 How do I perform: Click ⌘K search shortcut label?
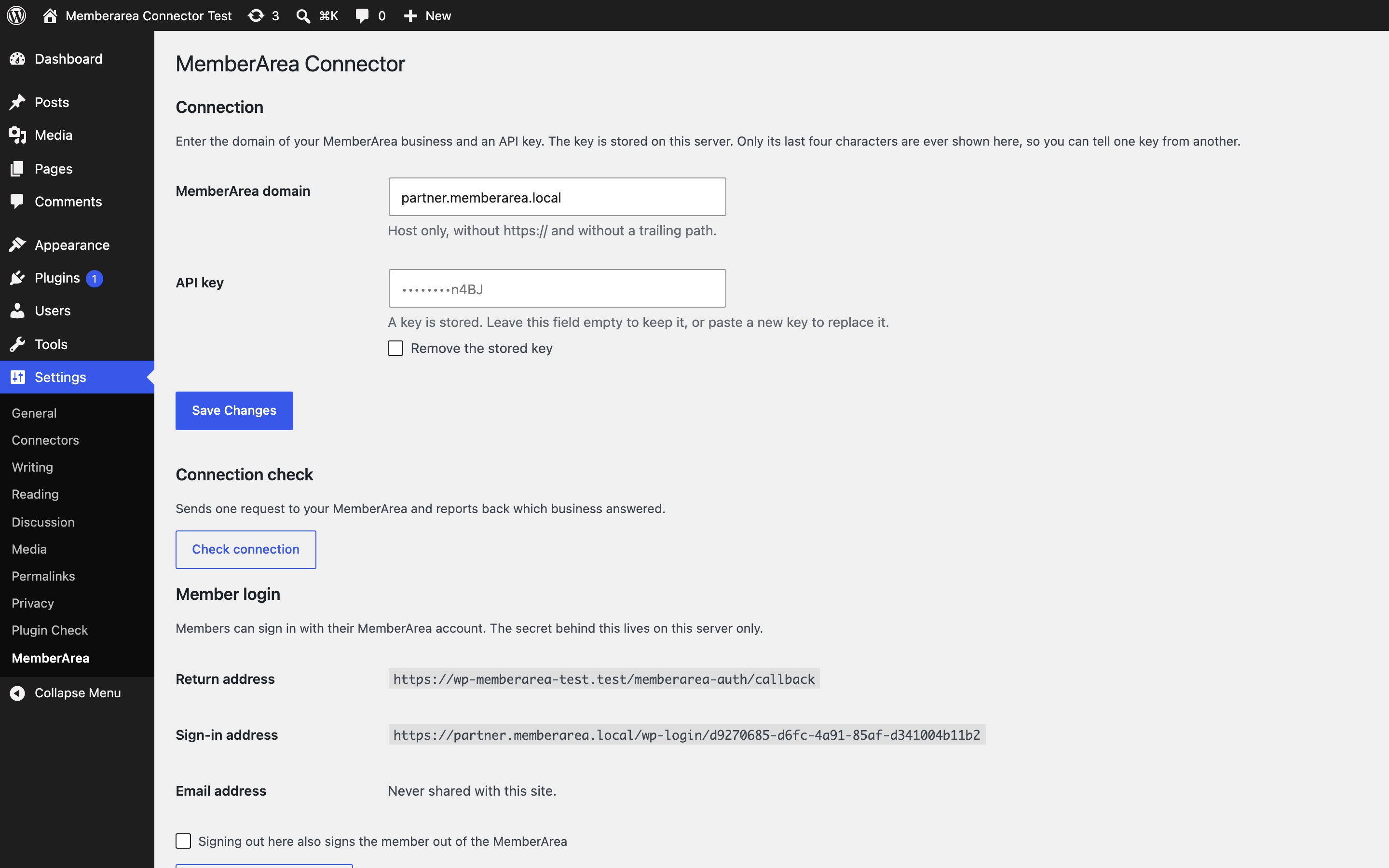point(329,15)
